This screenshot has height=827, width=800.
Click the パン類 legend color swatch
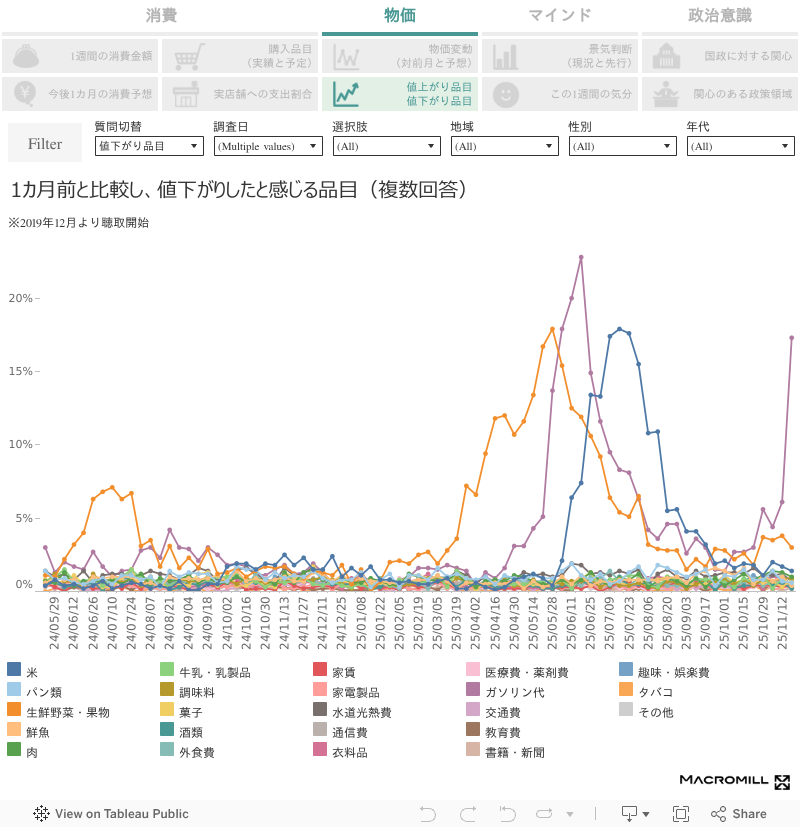pyautogui.click(x=14, y=689)
